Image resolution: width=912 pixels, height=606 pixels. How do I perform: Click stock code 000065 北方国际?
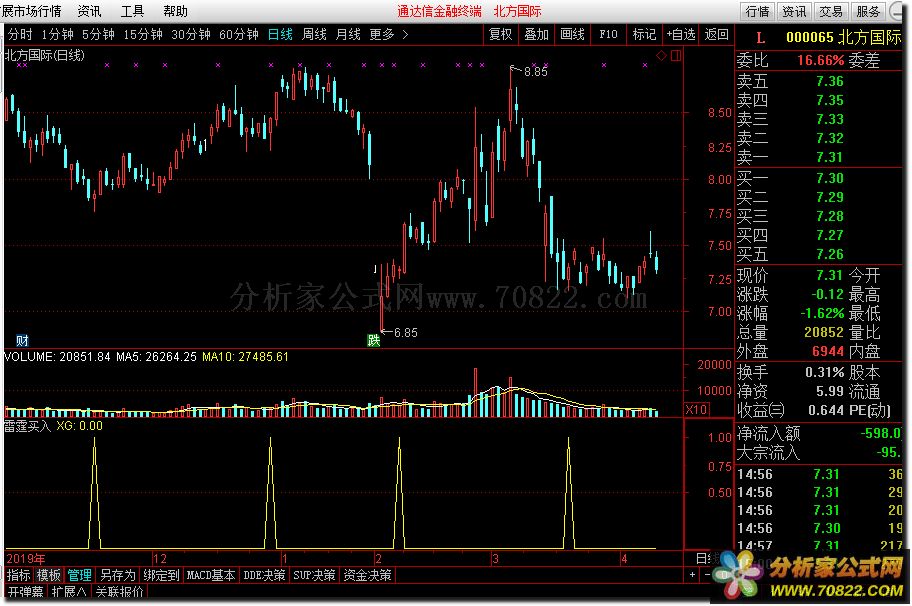[843, 38]
